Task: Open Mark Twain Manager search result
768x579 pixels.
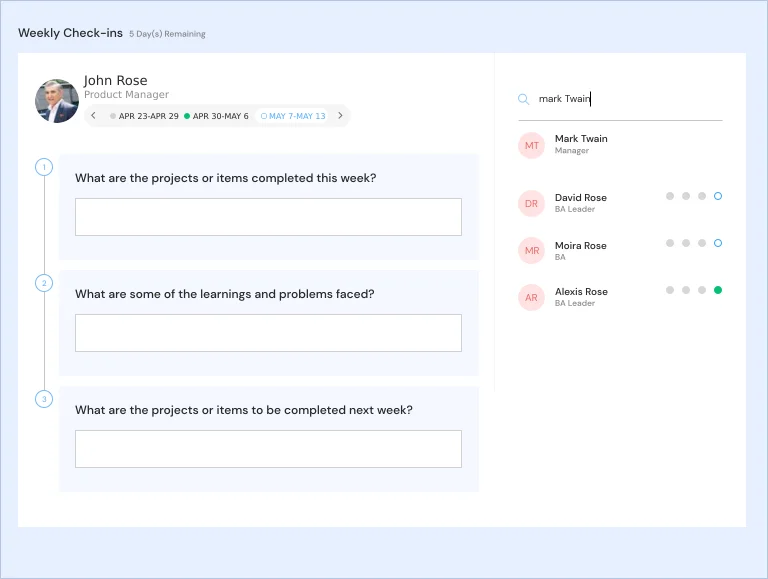Action: click(x=581, y=144)
